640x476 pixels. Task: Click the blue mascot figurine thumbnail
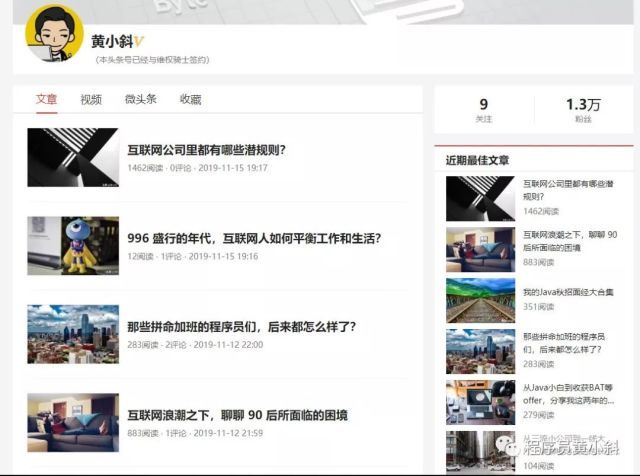73,246
